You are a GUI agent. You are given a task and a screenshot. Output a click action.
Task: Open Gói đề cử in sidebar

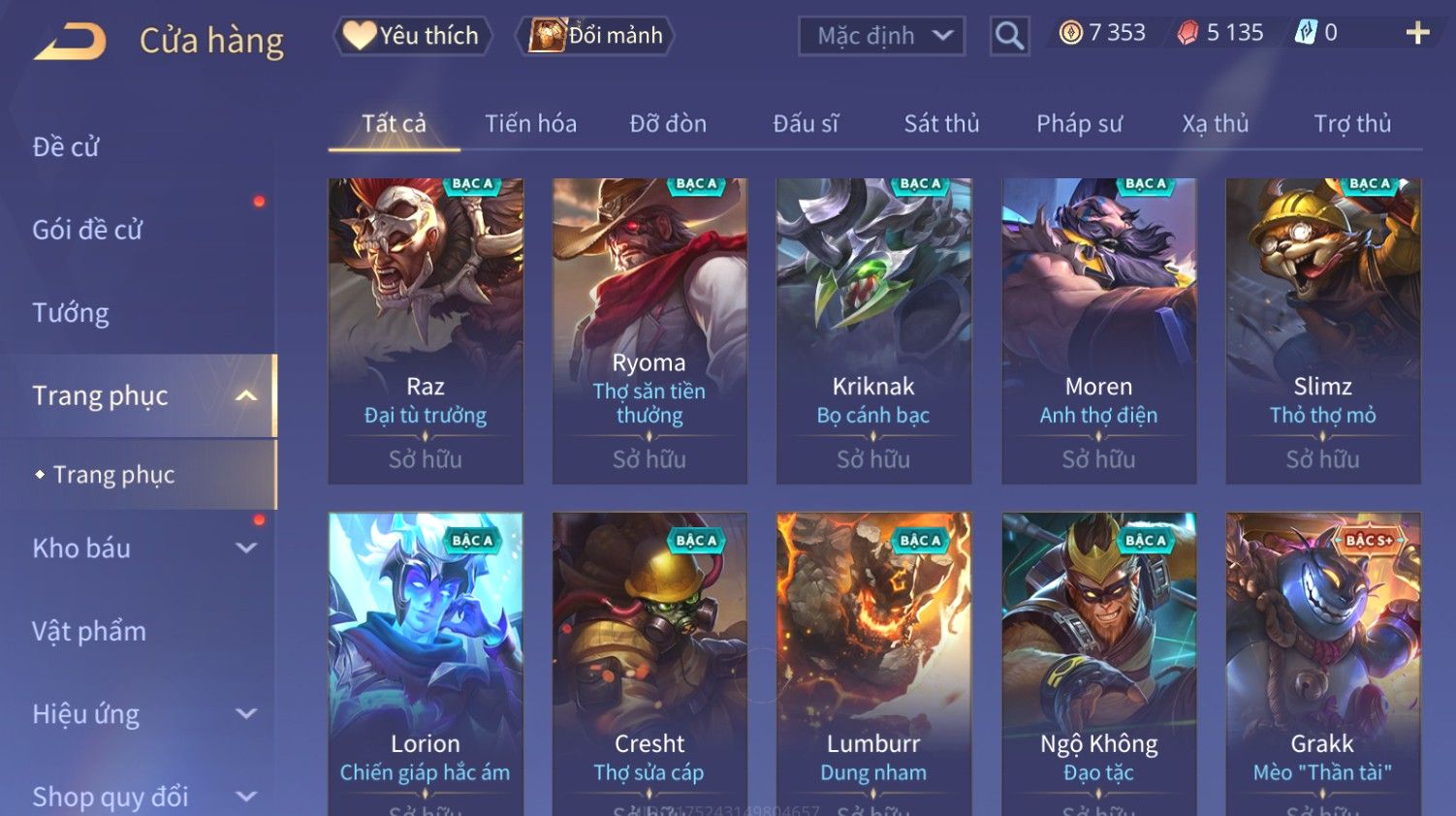click(x=87, y=230)
